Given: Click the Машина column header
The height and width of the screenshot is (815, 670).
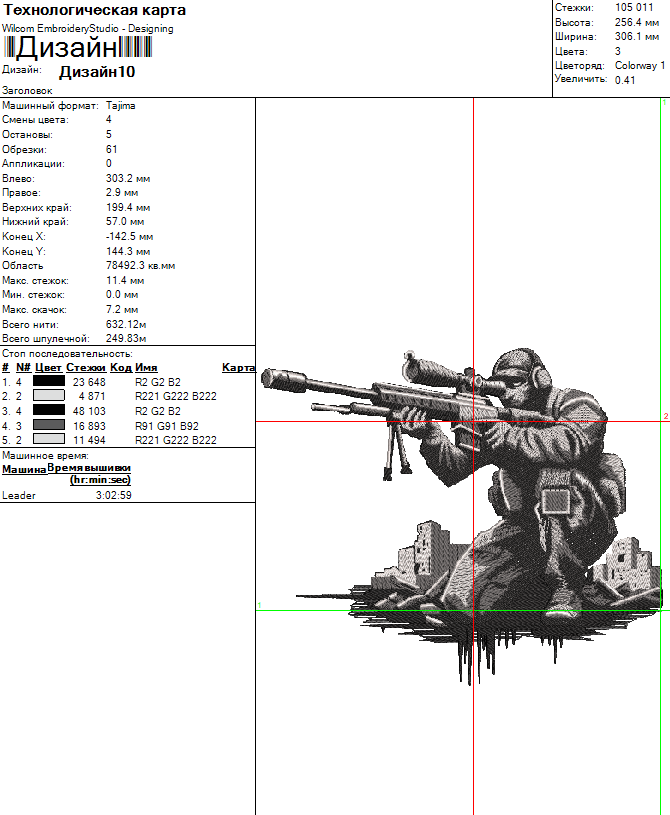Looking at the screenshot, I should point(24,470).
